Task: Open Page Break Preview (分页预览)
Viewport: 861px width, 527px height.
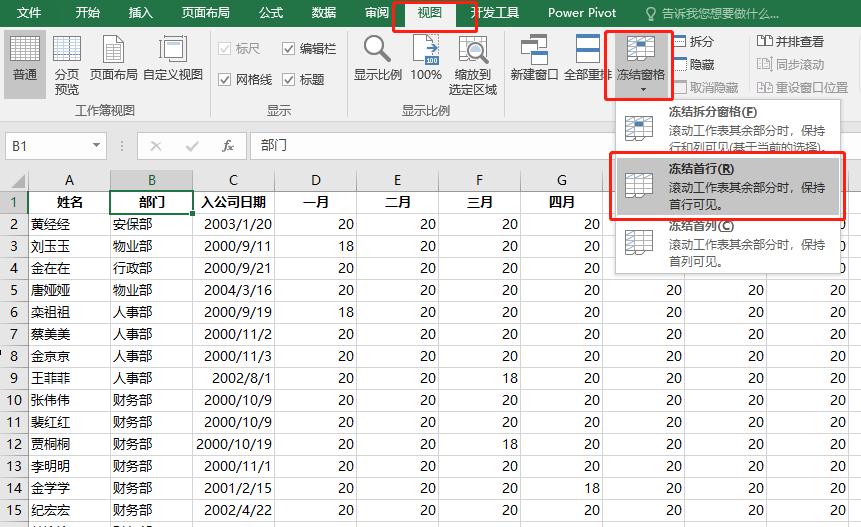Action: 66,64
